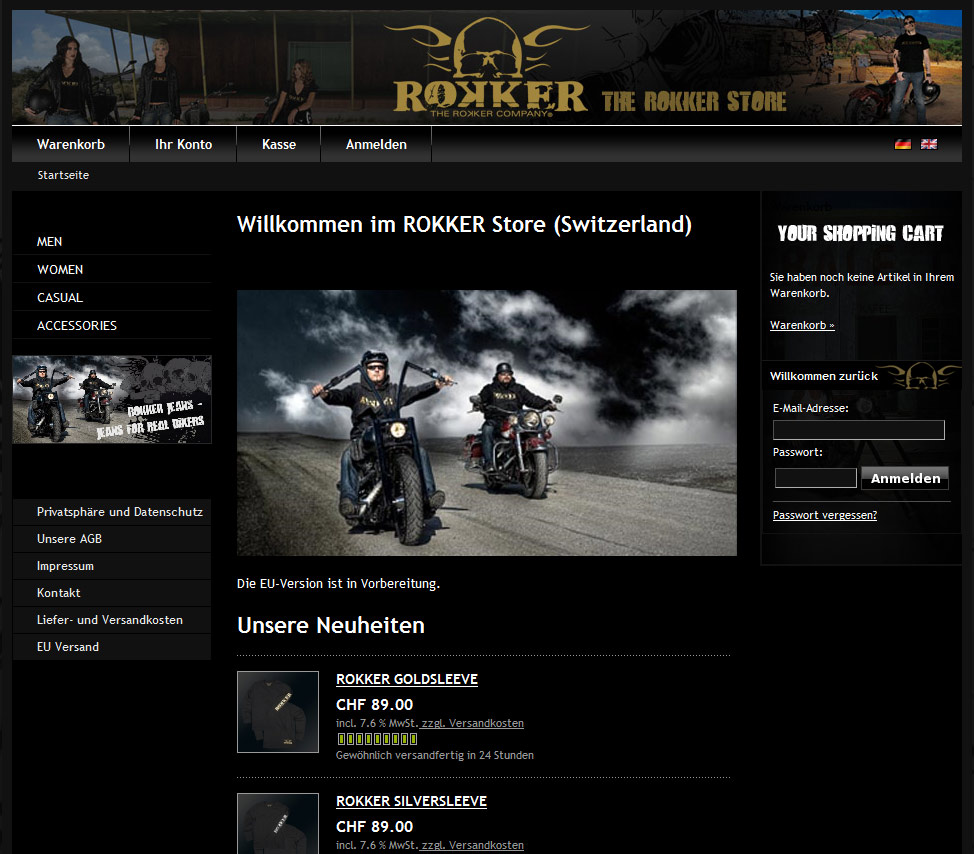Go to Kasse in the top navigation
Viewport: 974px width, 854px height.
click(279, 144)
